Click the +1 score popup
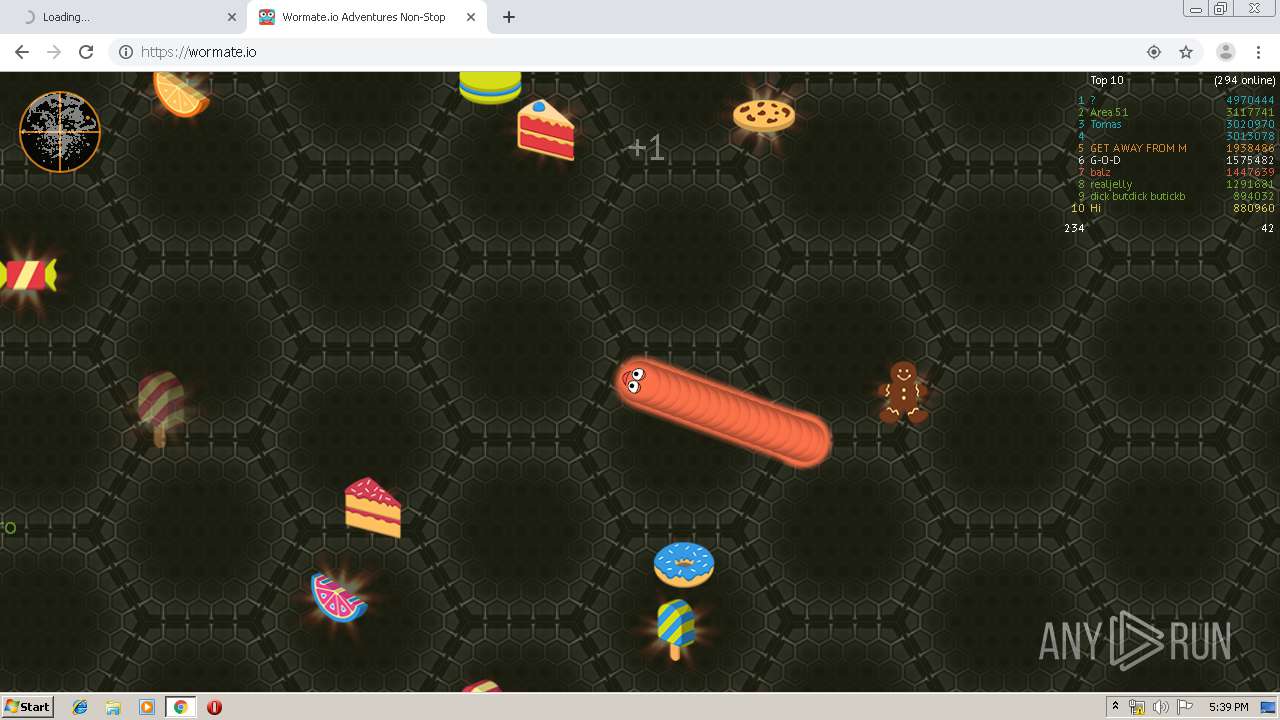Viewport: 1280px width, 720px height. point(646,148)
